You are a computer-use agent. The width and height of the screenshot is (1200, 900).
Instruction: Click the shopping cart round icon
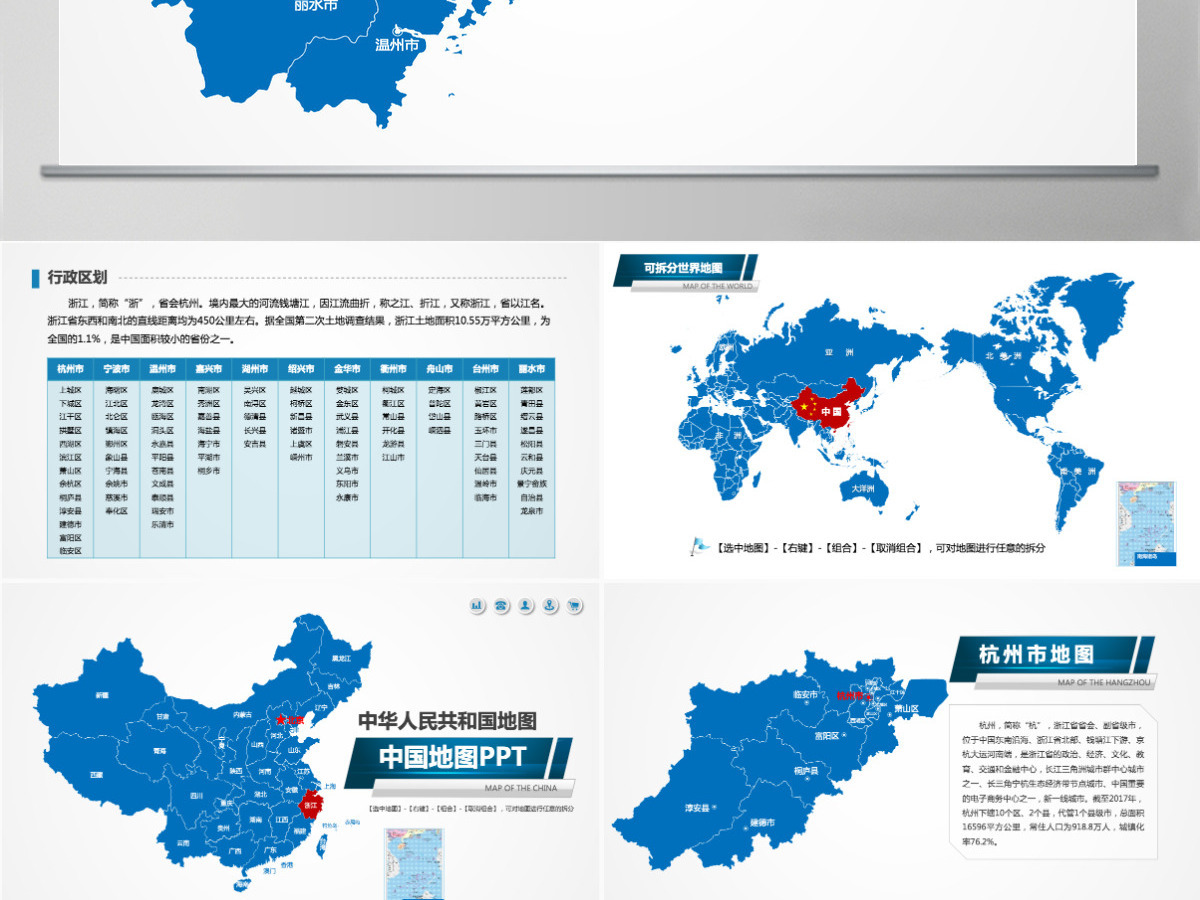pos(574,606)
